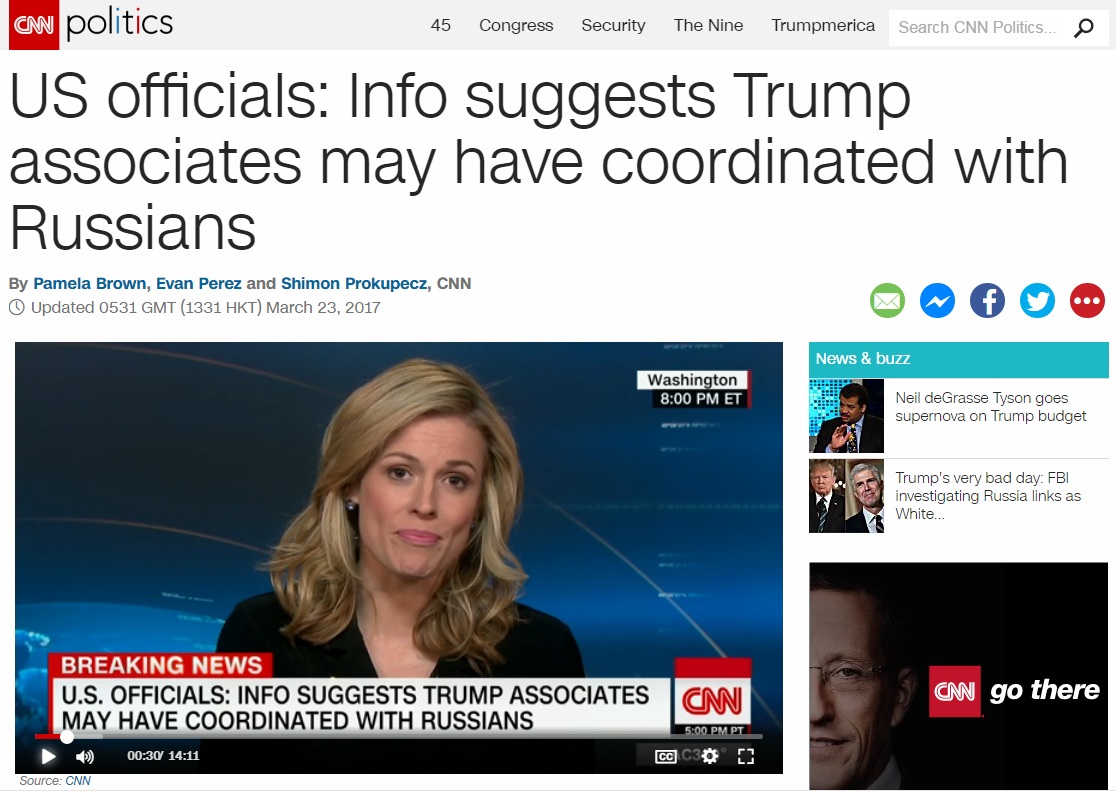Share via Facebook Messenger icon
The image size is (1116, 792).
937,300
